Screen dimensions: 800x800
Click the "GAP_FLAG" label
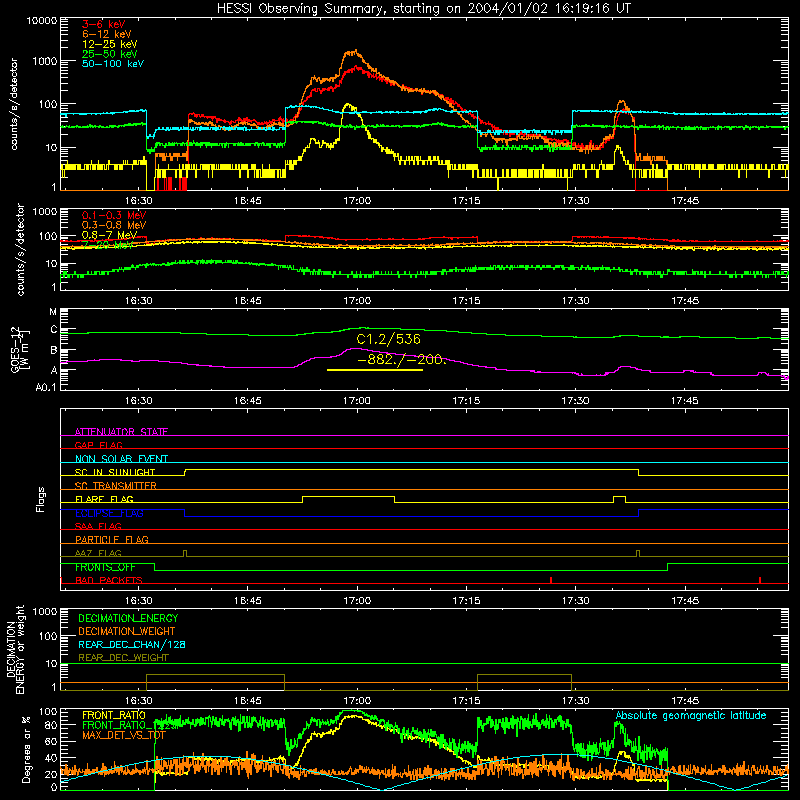click(98, 445)
